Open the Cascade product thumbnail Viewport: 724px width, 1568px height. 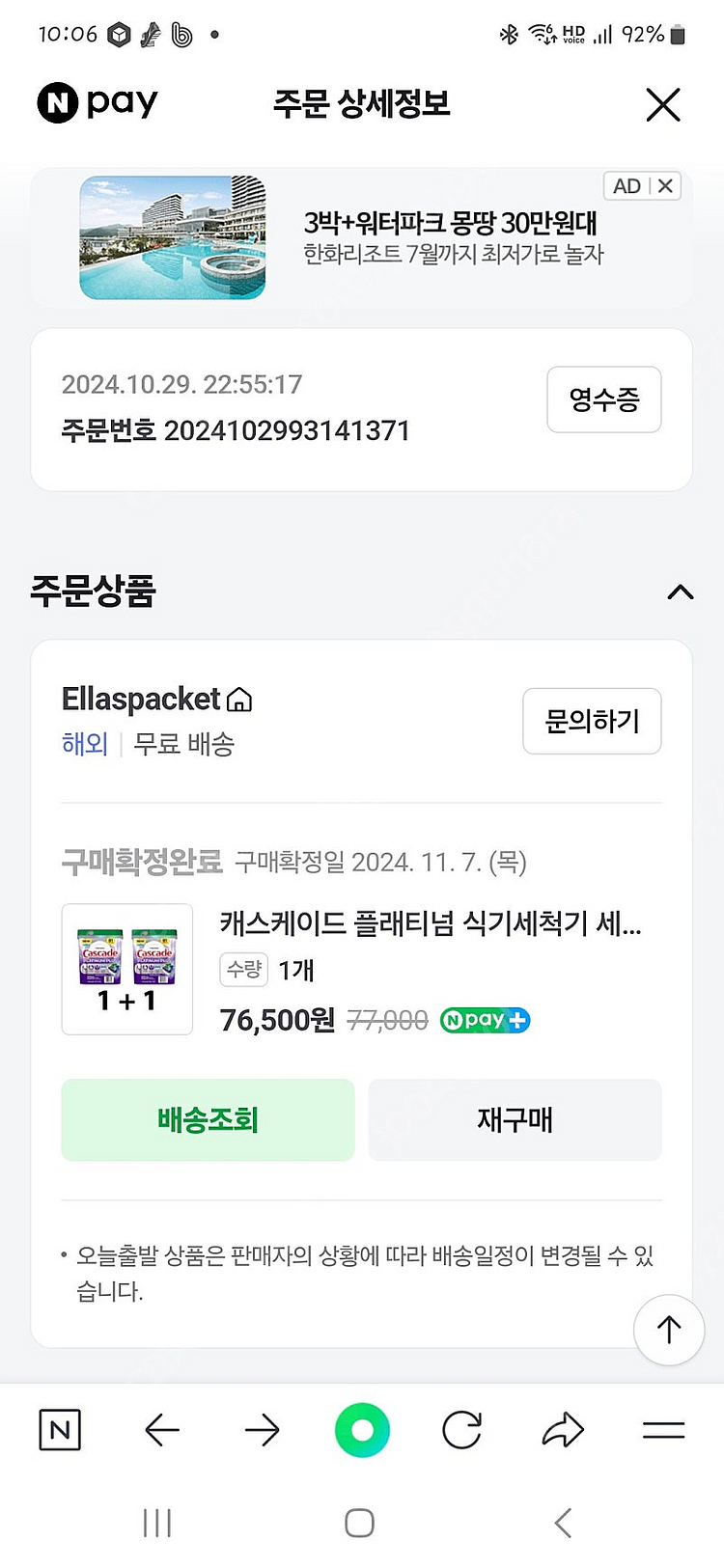(127, 969)
